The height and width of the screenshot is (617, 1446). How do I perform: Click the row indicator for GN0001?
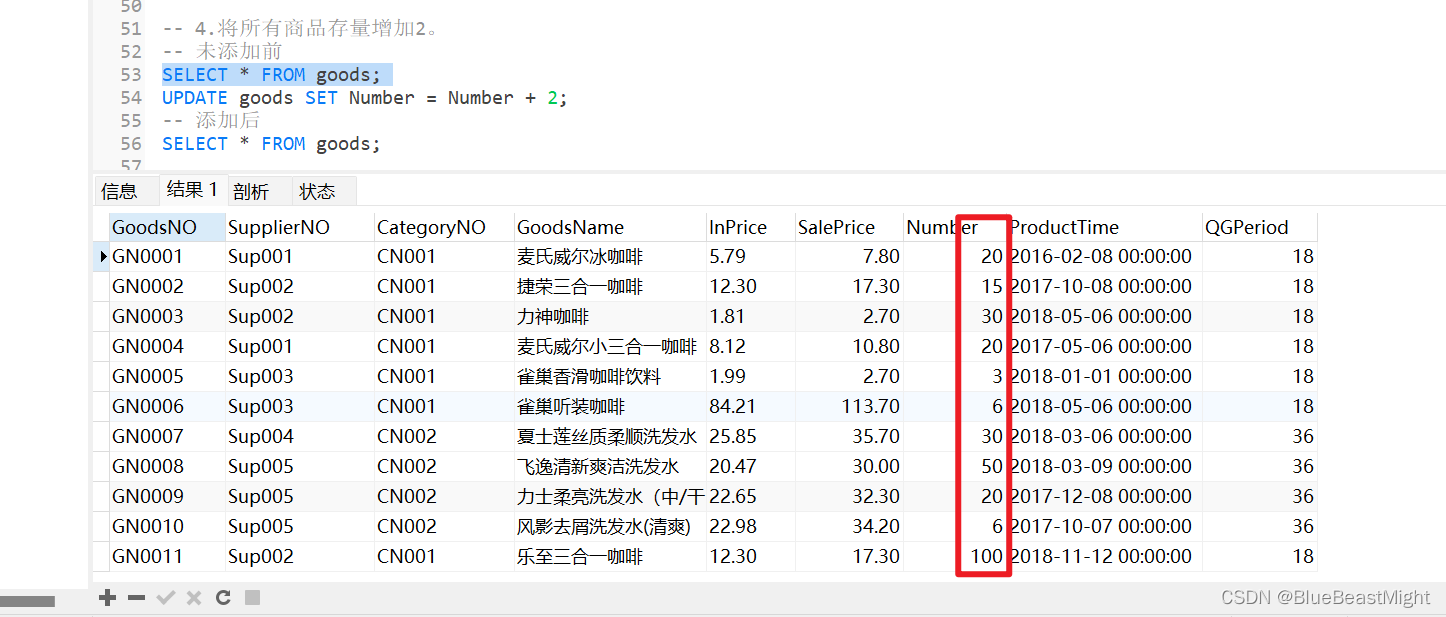[102, 256]
